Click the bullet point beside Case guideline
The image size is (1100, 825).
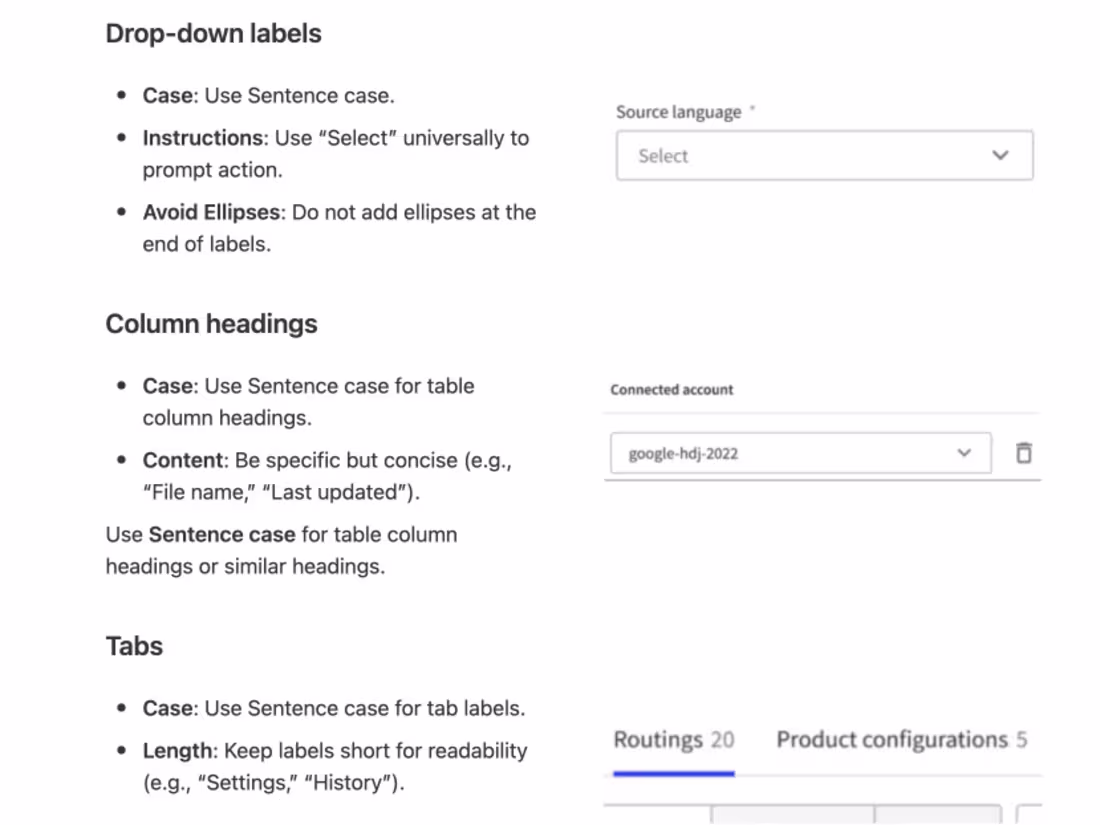pyautogui.click(x=122, y=95)
